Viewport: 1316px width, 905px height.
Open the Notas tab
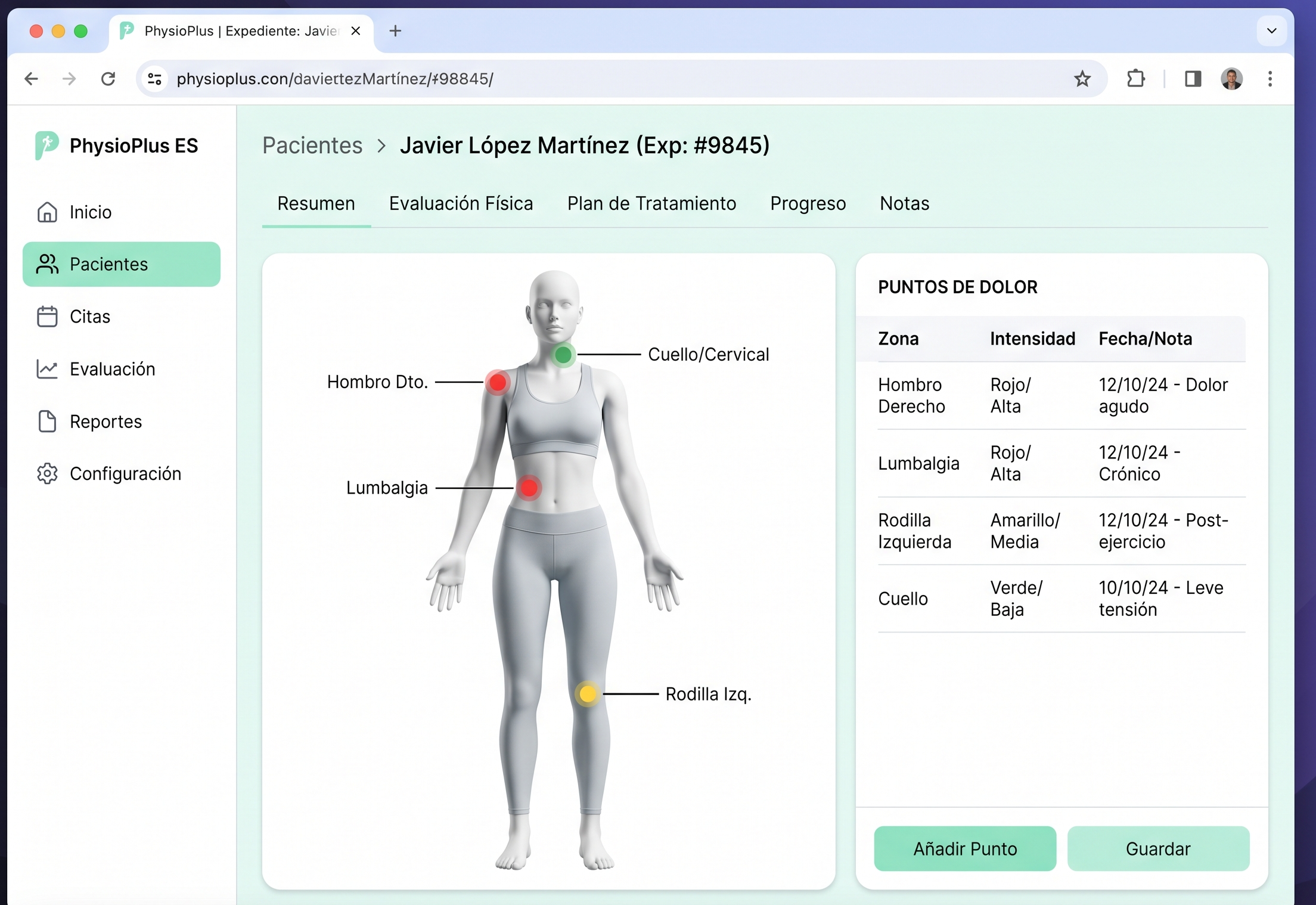point(904,204)
